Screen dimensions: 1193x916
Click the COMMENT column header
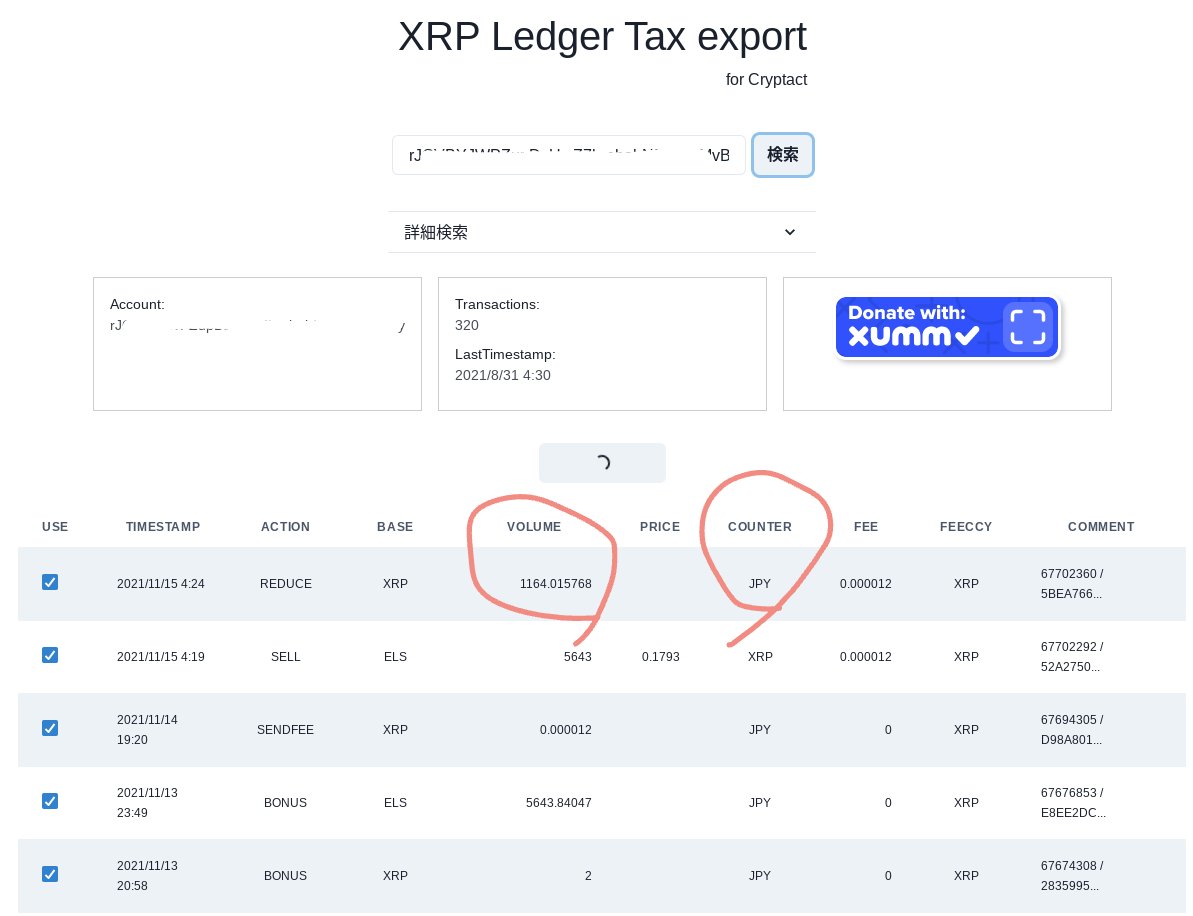[x=1101, y=526]
